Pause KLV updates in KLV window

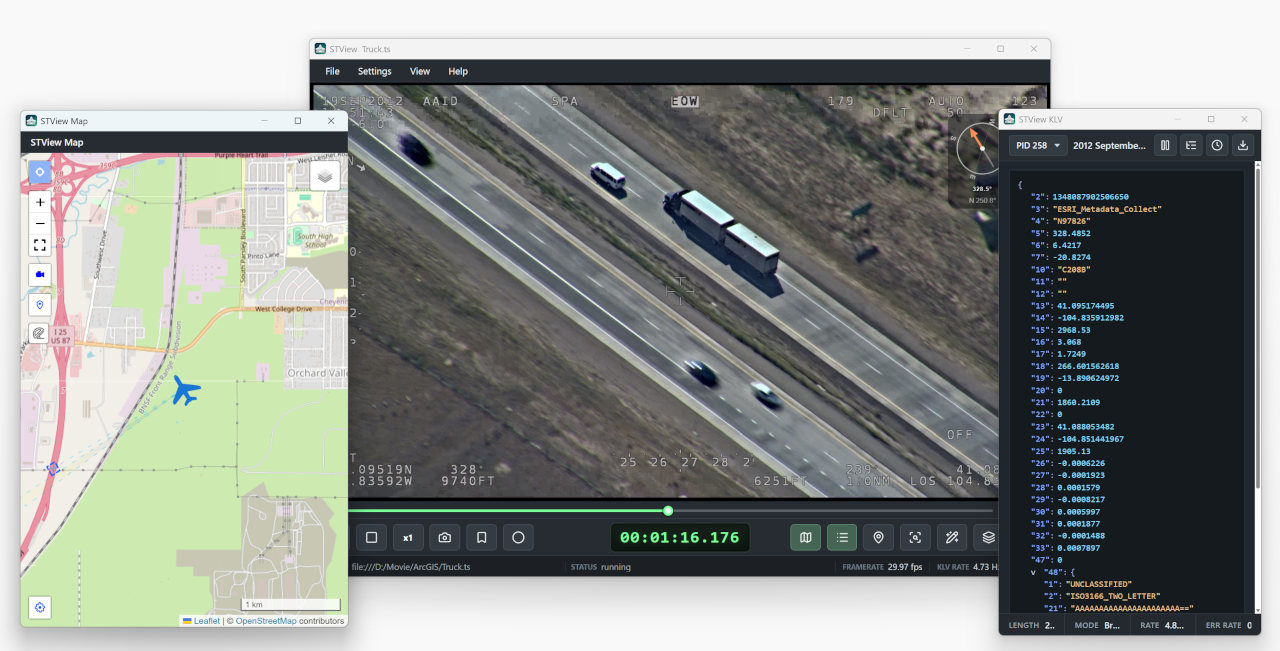1165,145
